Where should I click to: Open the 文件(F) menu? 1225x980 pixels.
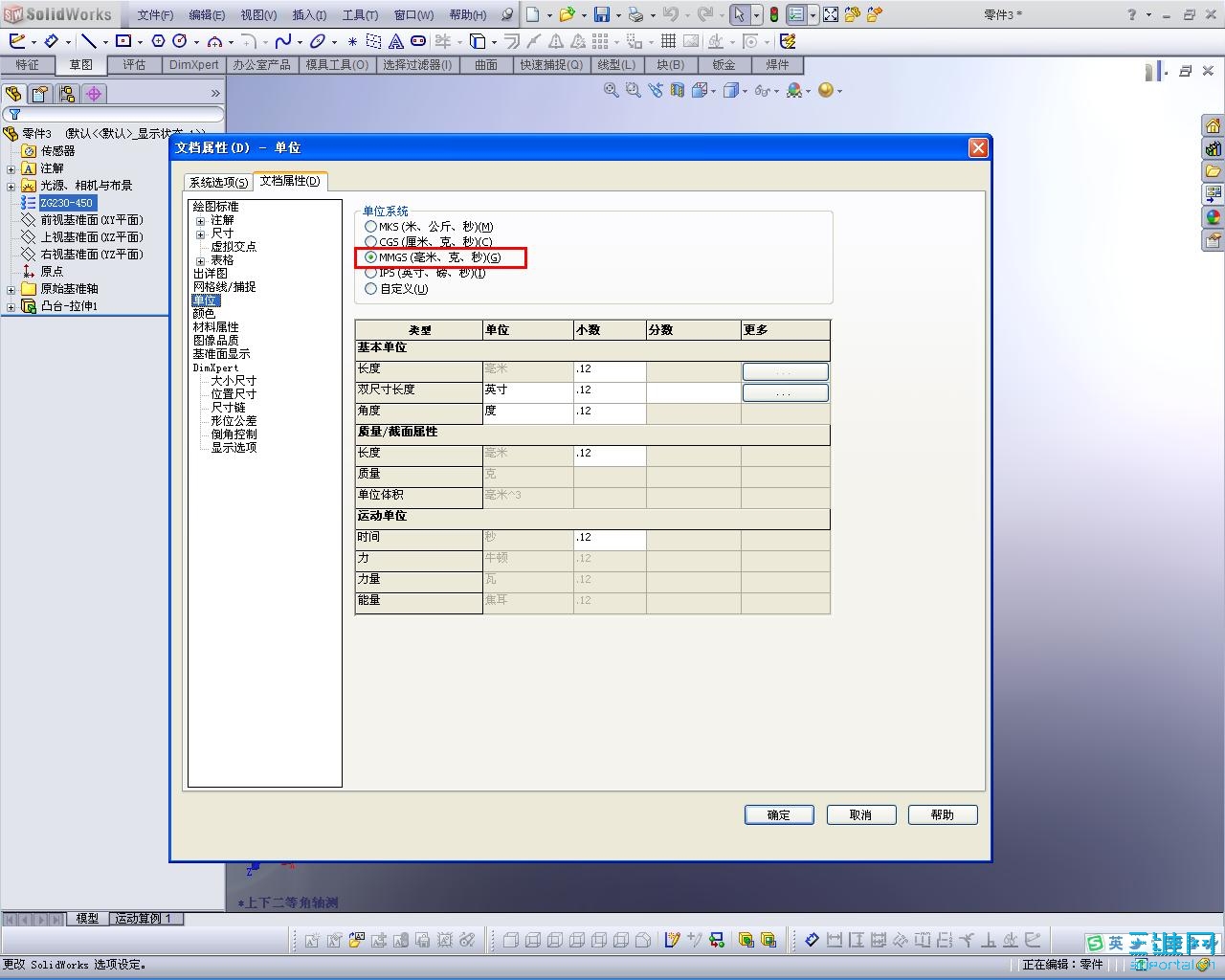155,15
